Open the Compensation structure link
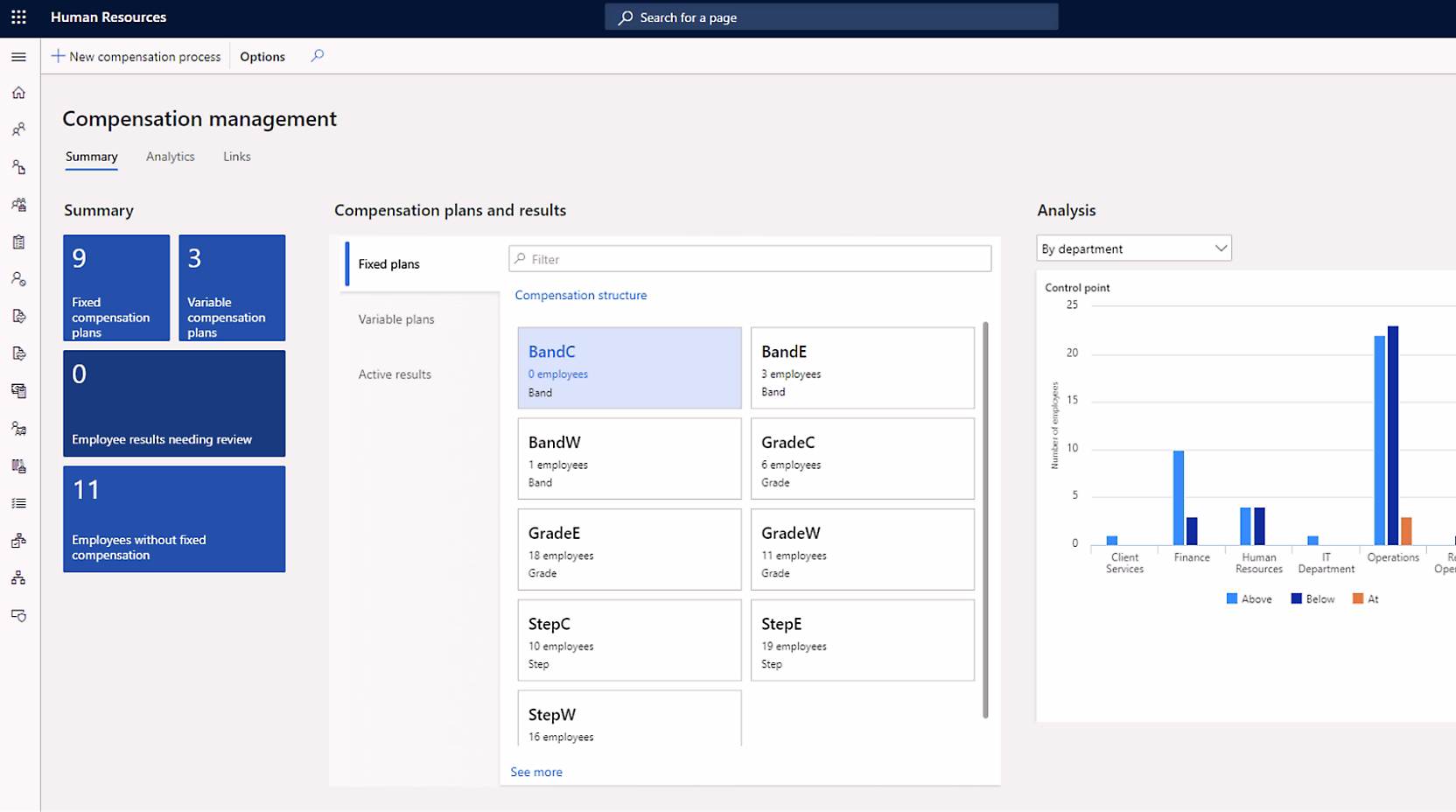This screenshot has height=812, width=1456. click(x=581, y=295)
